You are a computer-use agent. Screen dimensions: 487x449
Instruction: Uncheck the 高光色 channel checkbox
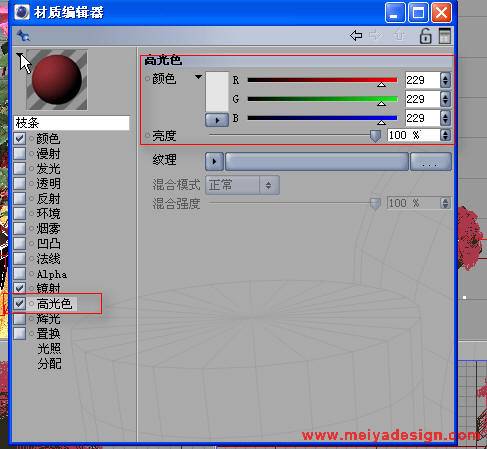click(x=20, y=303)
